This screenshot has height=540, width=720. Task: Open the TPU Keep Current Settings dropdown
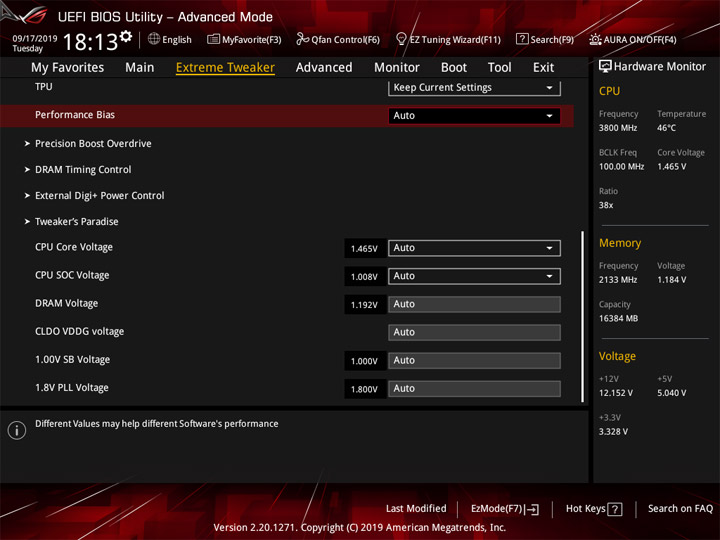[x=474, y=88]
